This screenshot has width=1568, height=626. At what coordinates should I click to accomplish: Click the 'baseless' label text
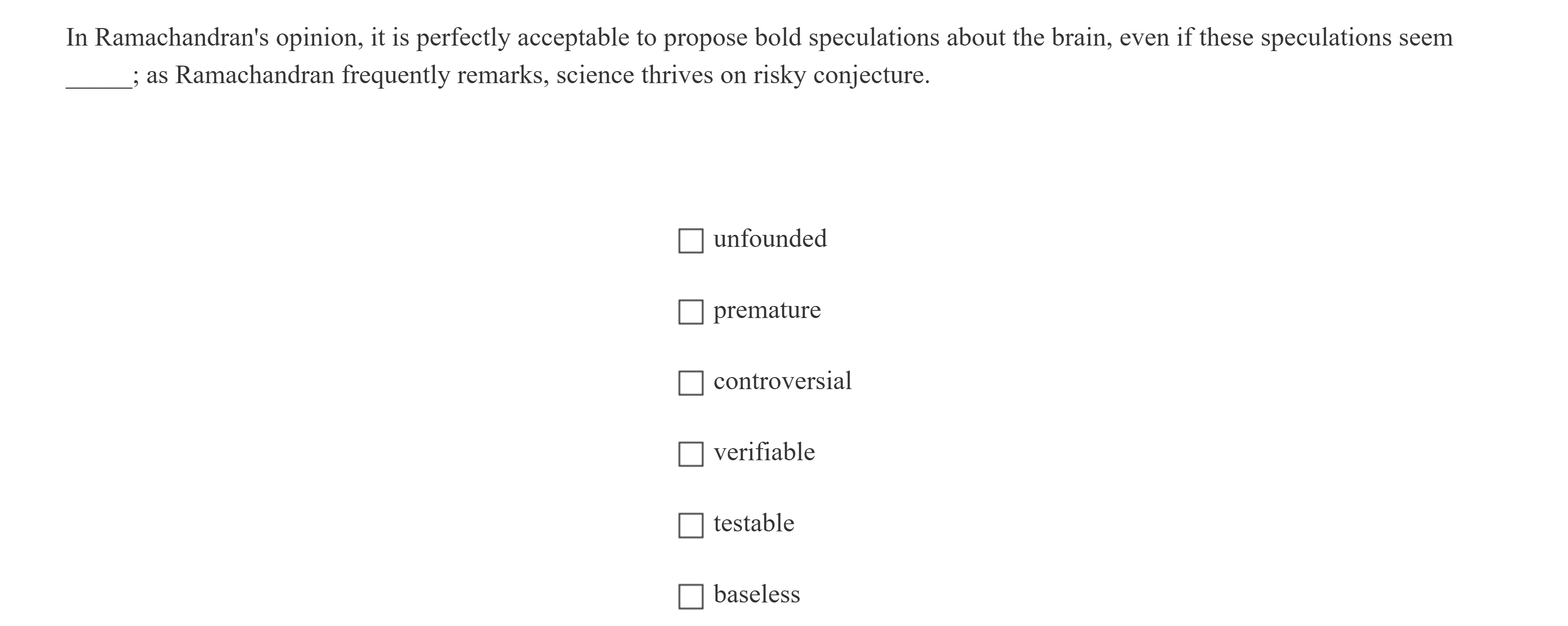tap(757, 594)
